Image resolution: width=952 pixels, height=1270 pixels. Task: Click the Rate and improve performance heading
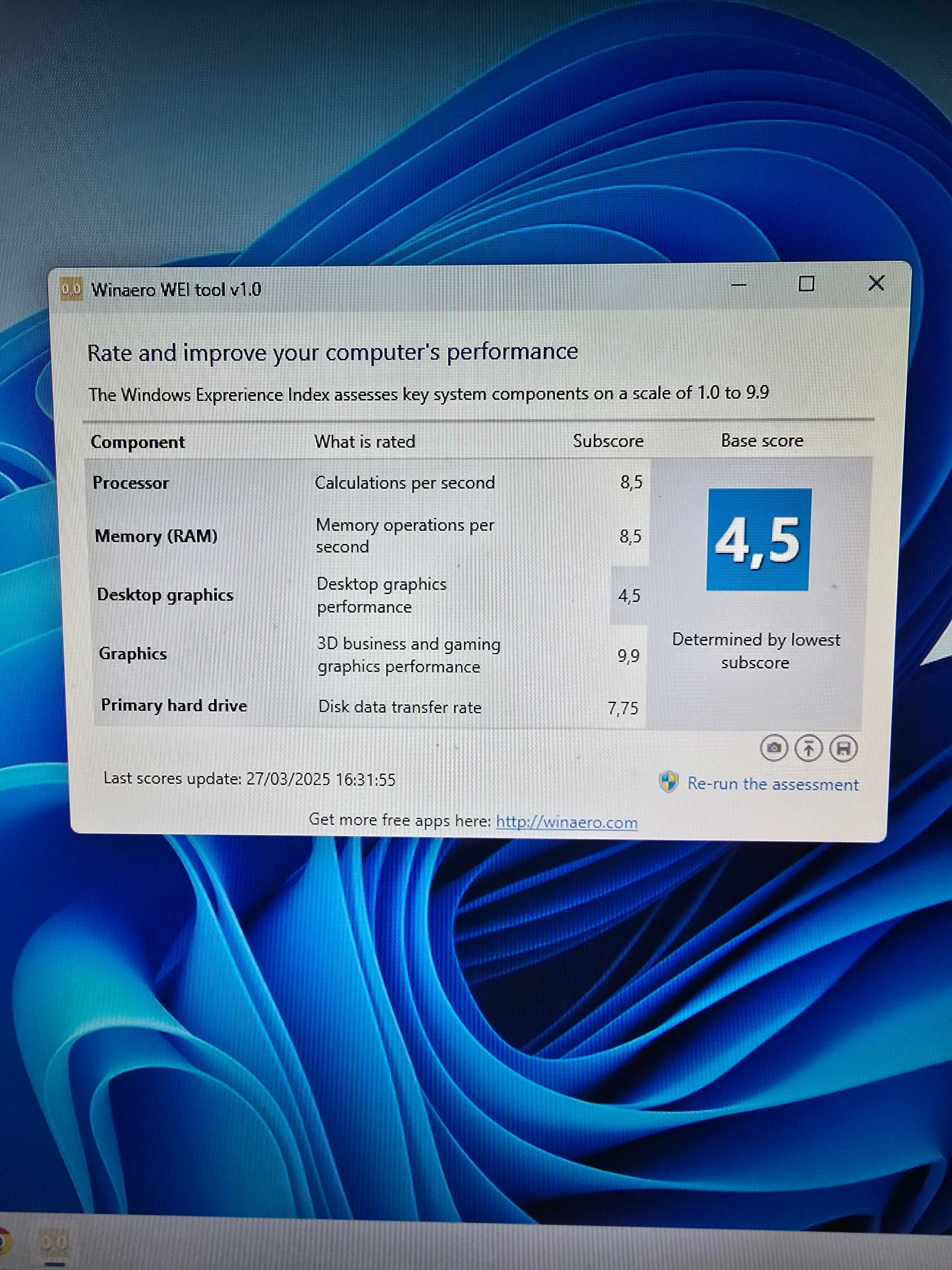click(x=332, y=352)
